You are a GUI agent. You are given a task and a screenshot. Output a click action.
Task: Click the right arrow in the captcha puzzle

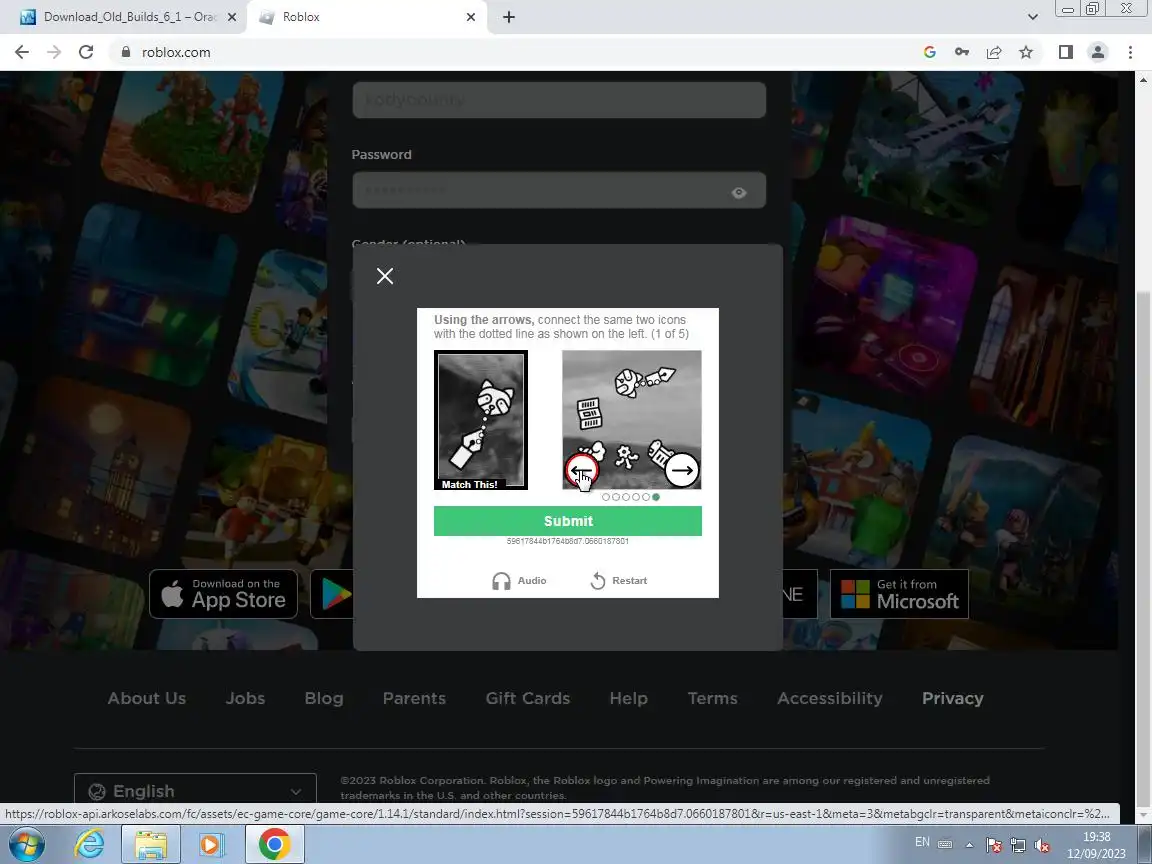click(x=682, y=470)
